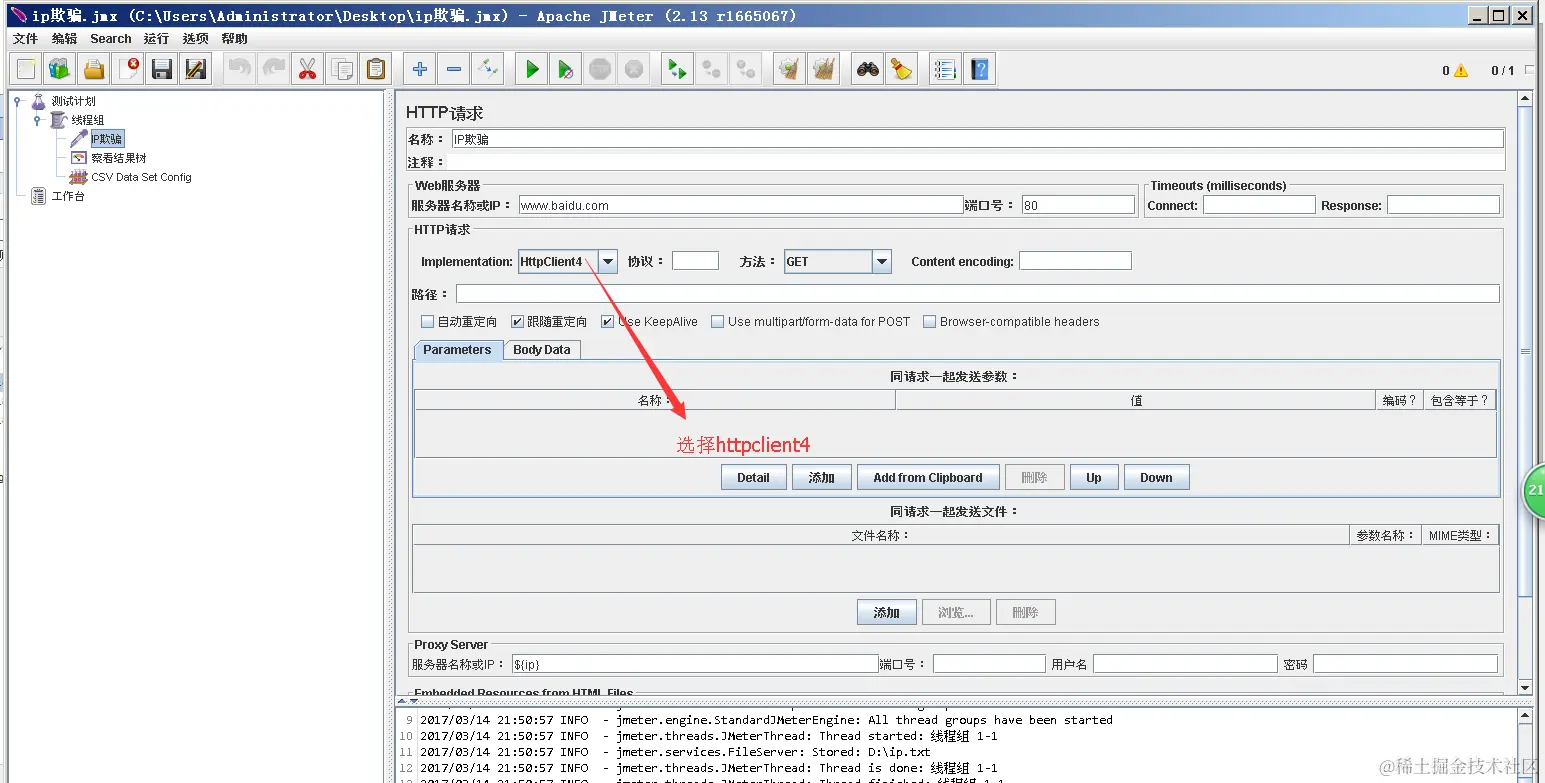Click the Open file folder icon
The width and height of the screenshot is (1545, 783).
point(94,69)
